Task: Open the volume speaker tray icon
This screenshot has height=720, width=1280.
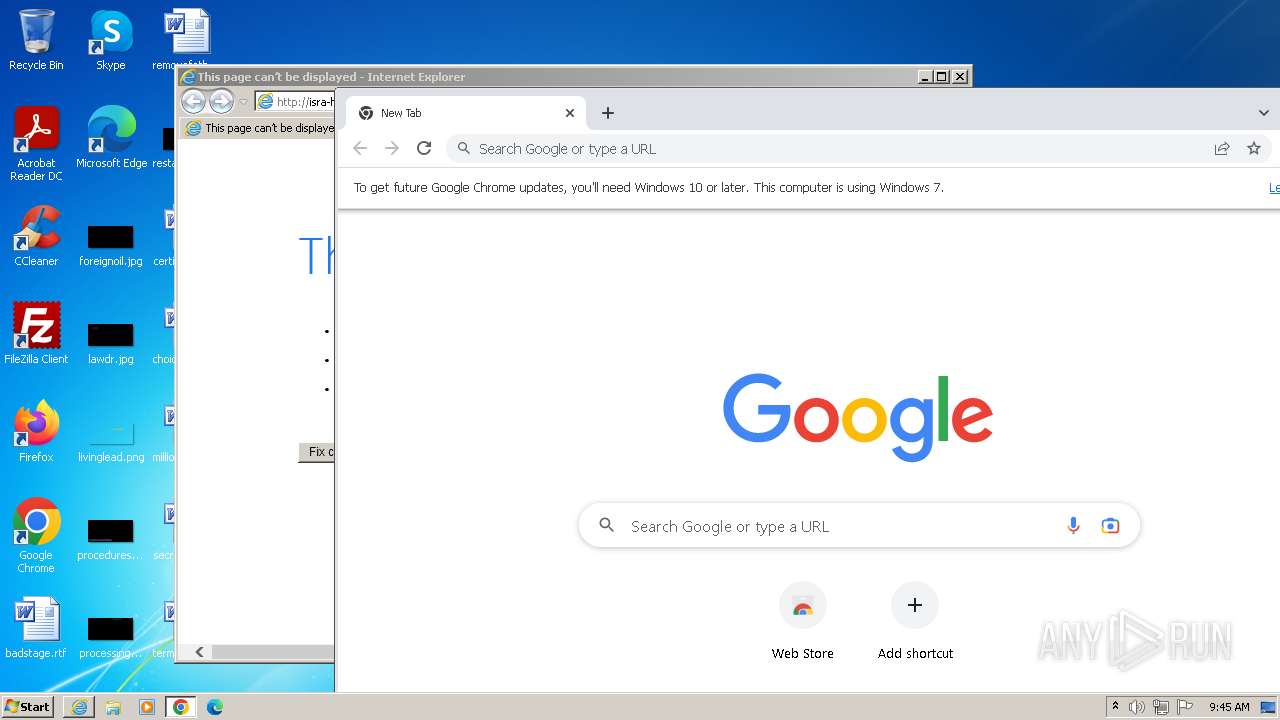Action: click(1137, 707)
